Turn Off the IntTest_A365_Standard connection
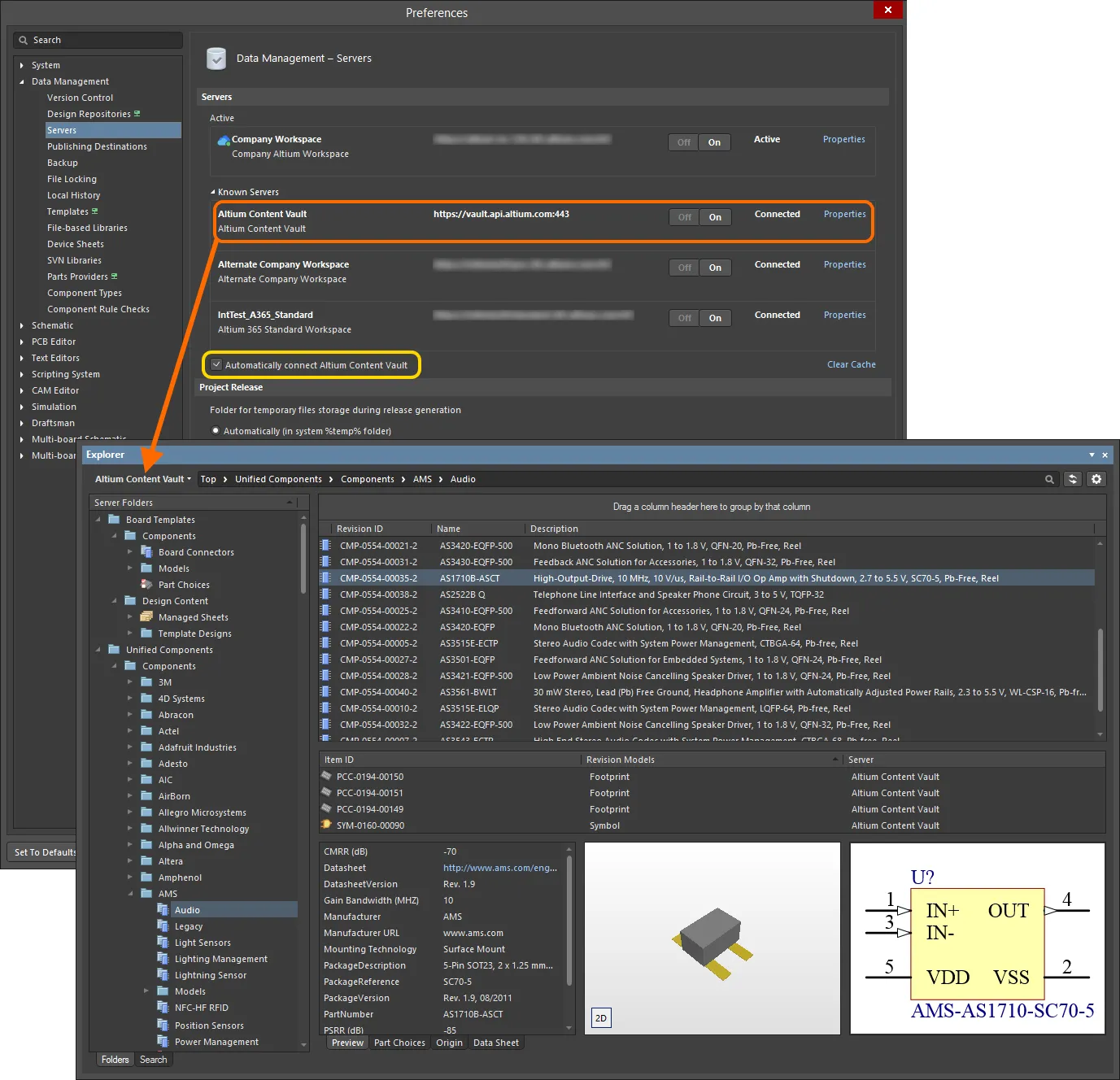 click(684, 318)
